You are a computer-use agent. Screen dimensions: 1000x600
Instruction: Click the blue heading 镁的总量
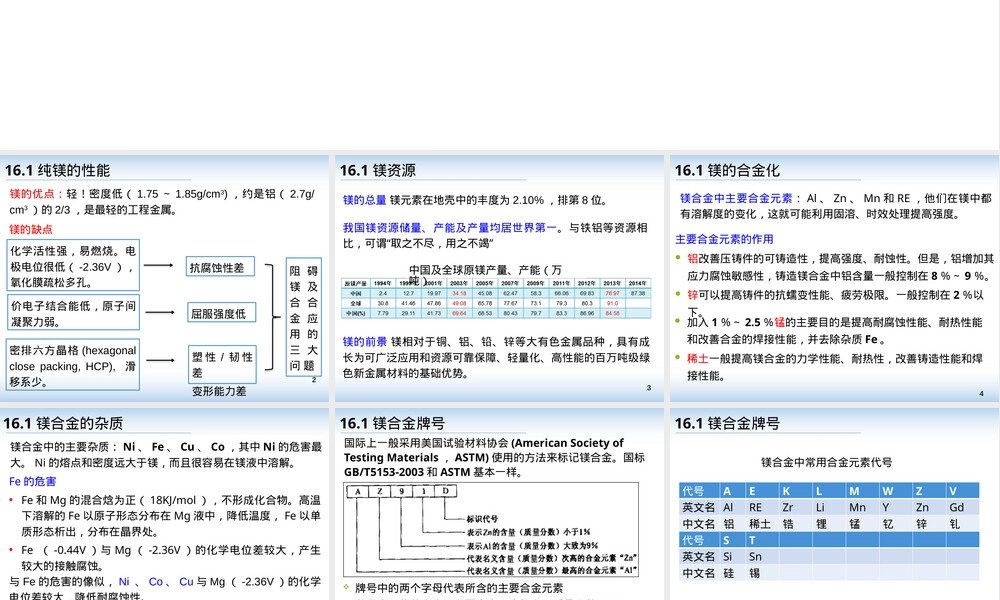(x=364, y=200)
